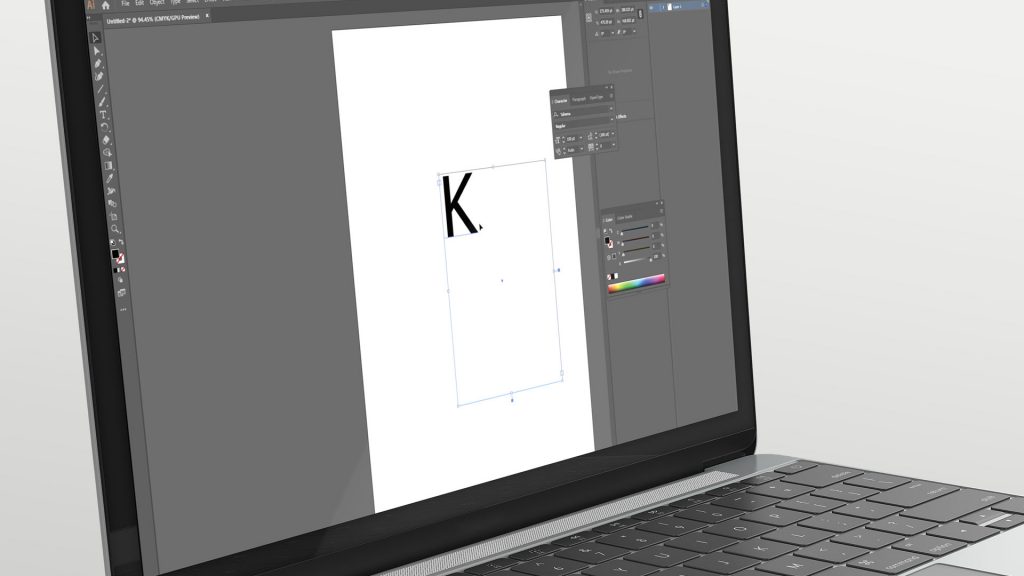The width and height of the screenshot is (1024, 576).
Task: Switch to the Color Guide tab
Action: tap(625, 217)
